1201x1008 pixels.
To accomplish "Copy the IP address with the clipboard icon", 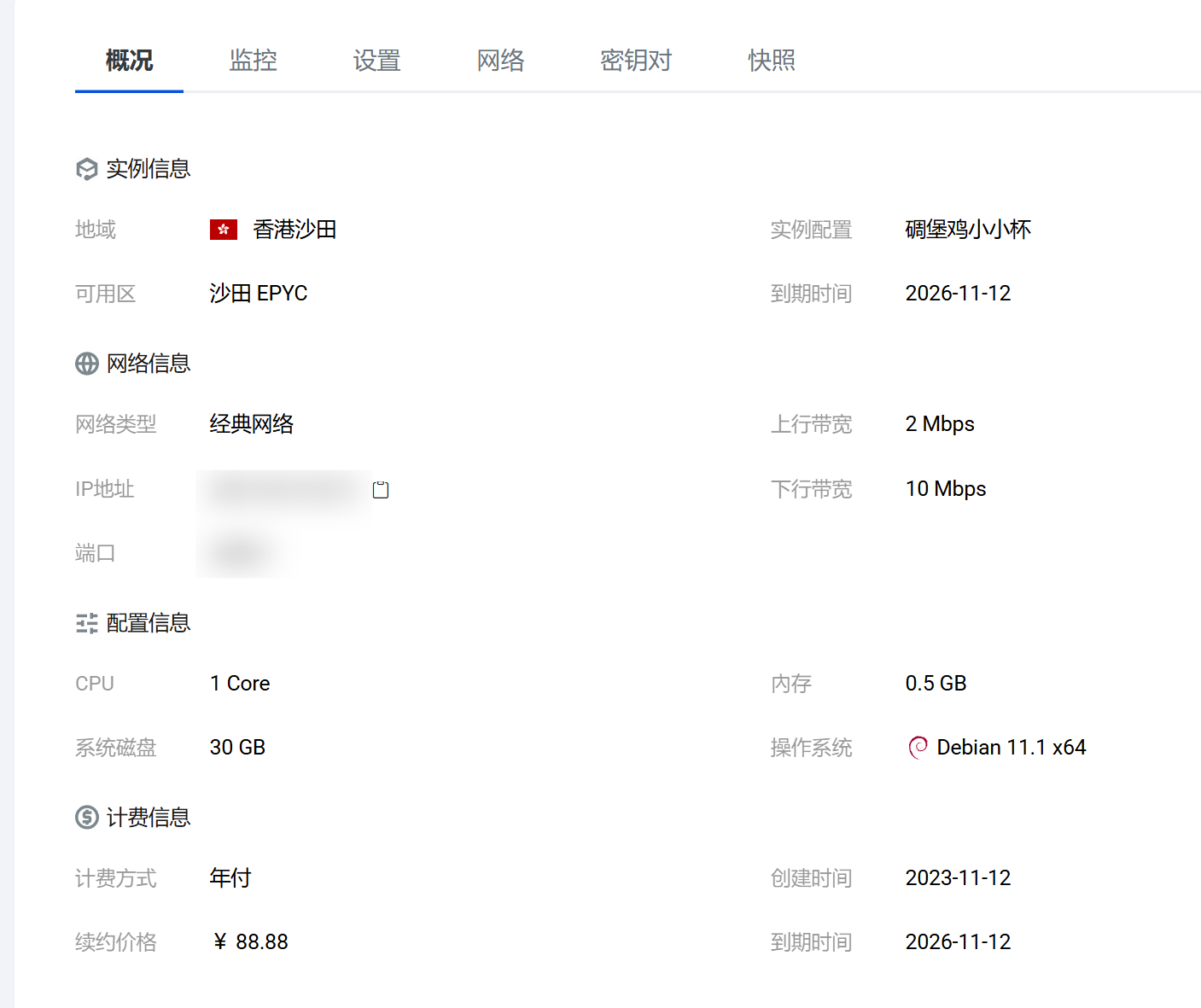I will coord(381,489).
